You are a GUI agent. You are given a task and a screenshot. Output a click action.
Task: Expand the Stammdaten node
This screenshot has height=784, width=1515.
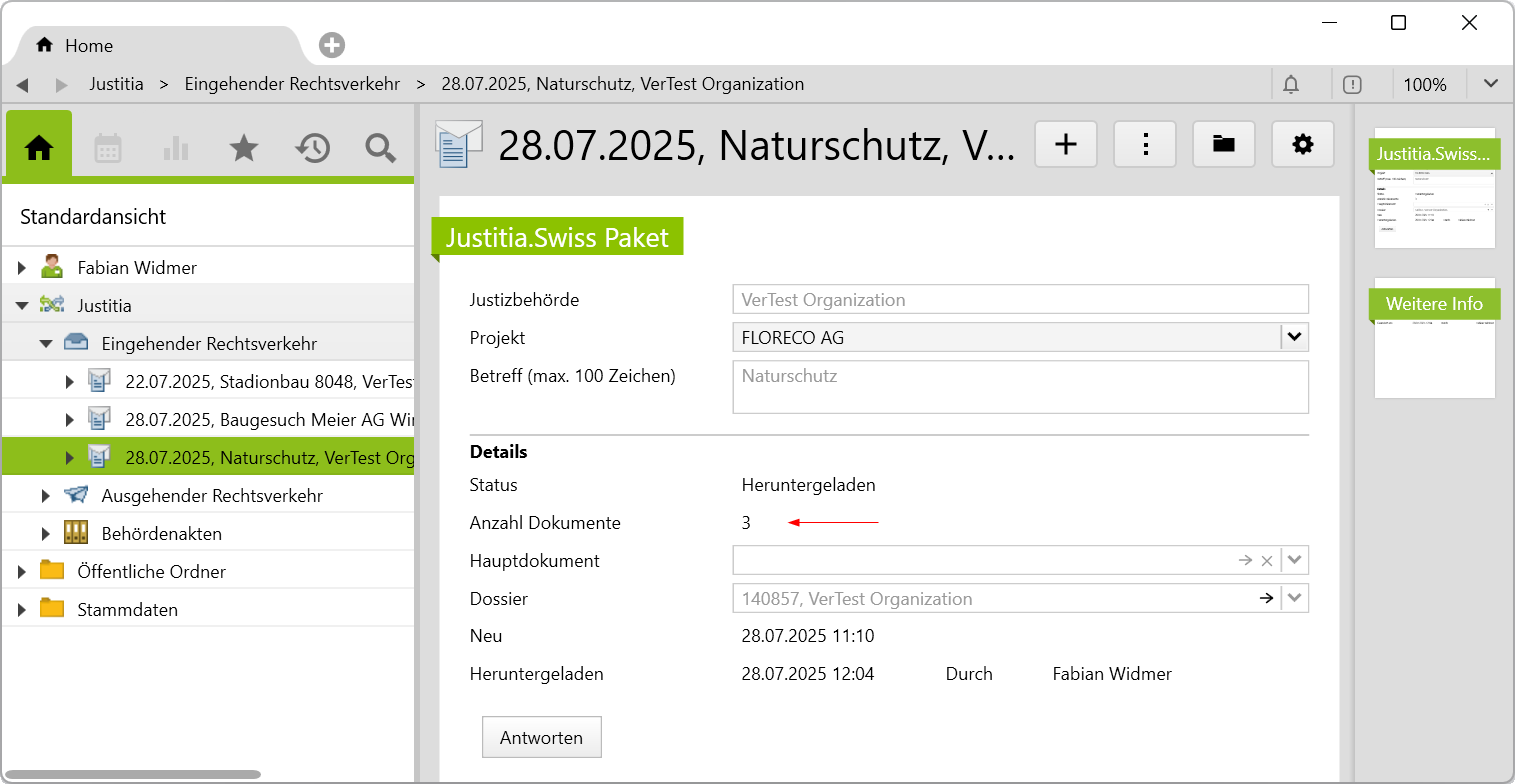22,609
